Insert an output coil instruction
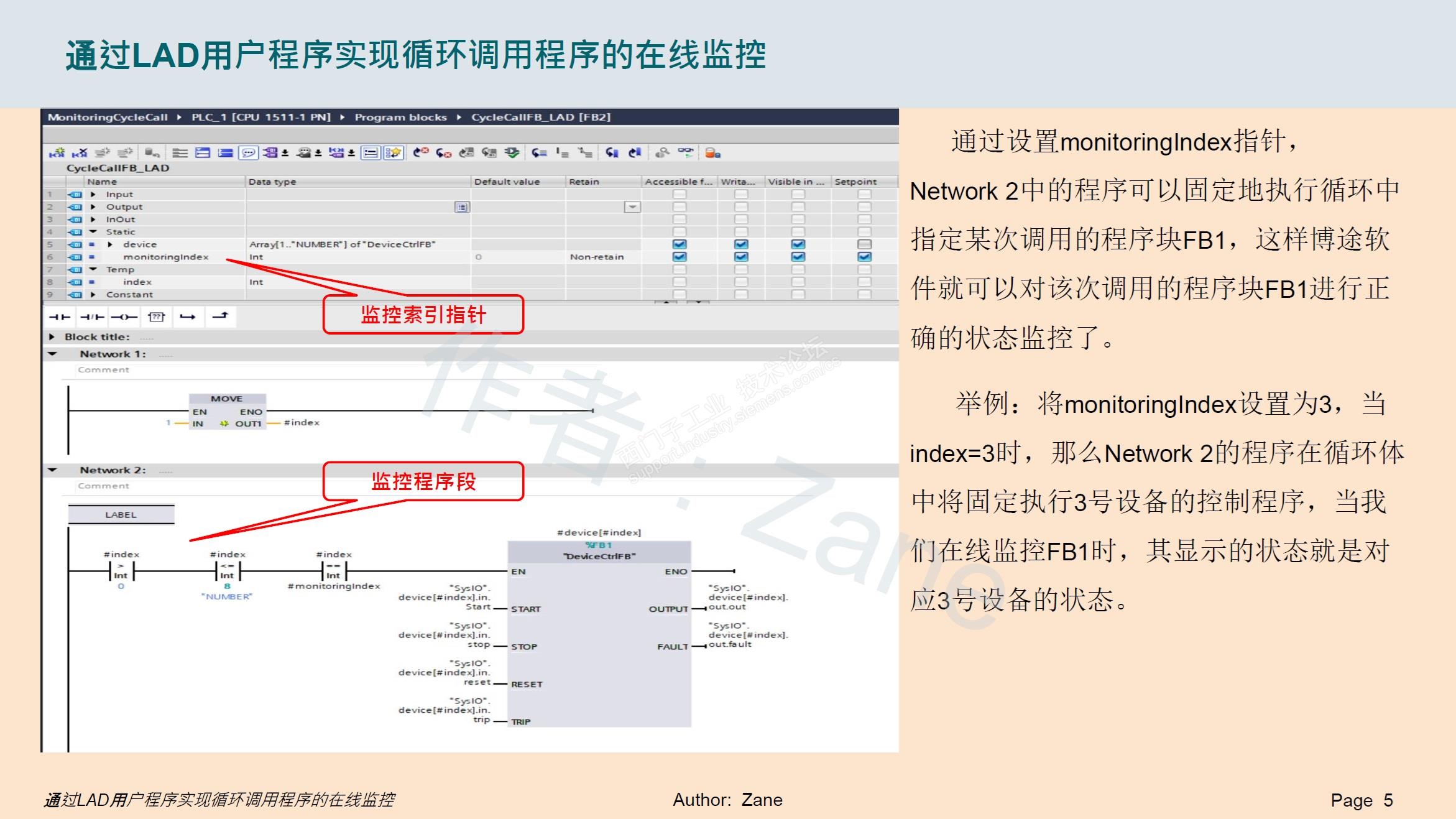This screenshot has width=1456, height=819. 124,317
